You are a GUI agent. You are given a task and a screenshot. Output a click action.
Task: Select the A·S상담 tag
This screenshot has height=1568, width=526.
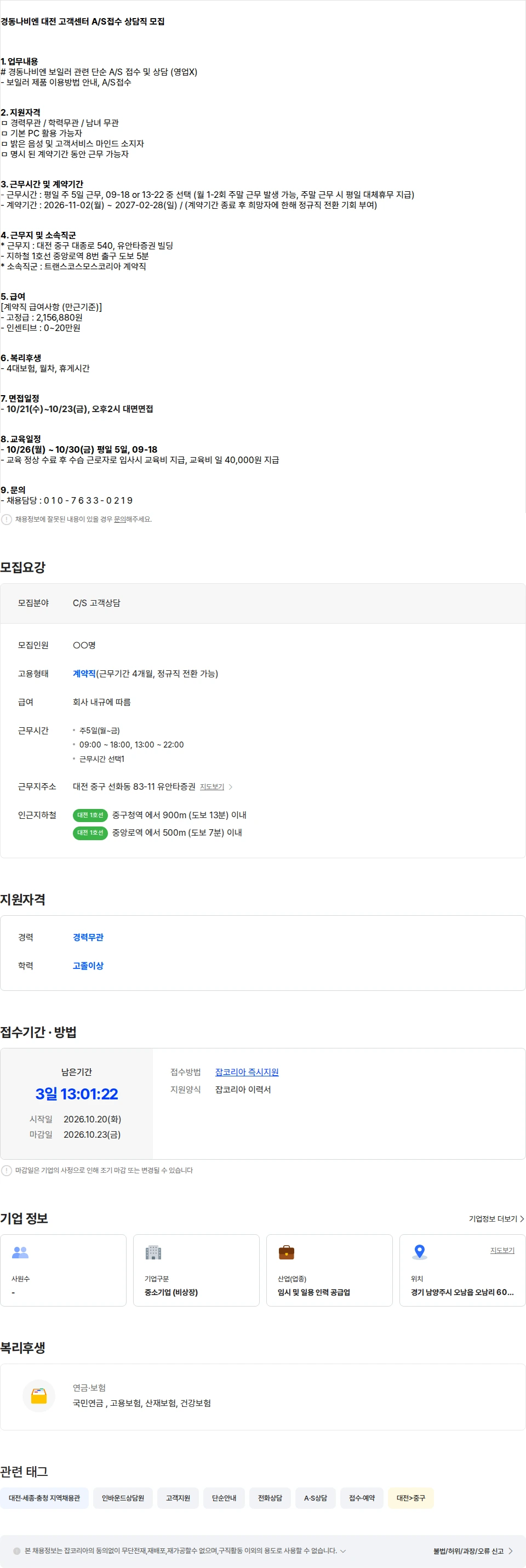[316, 1498]
